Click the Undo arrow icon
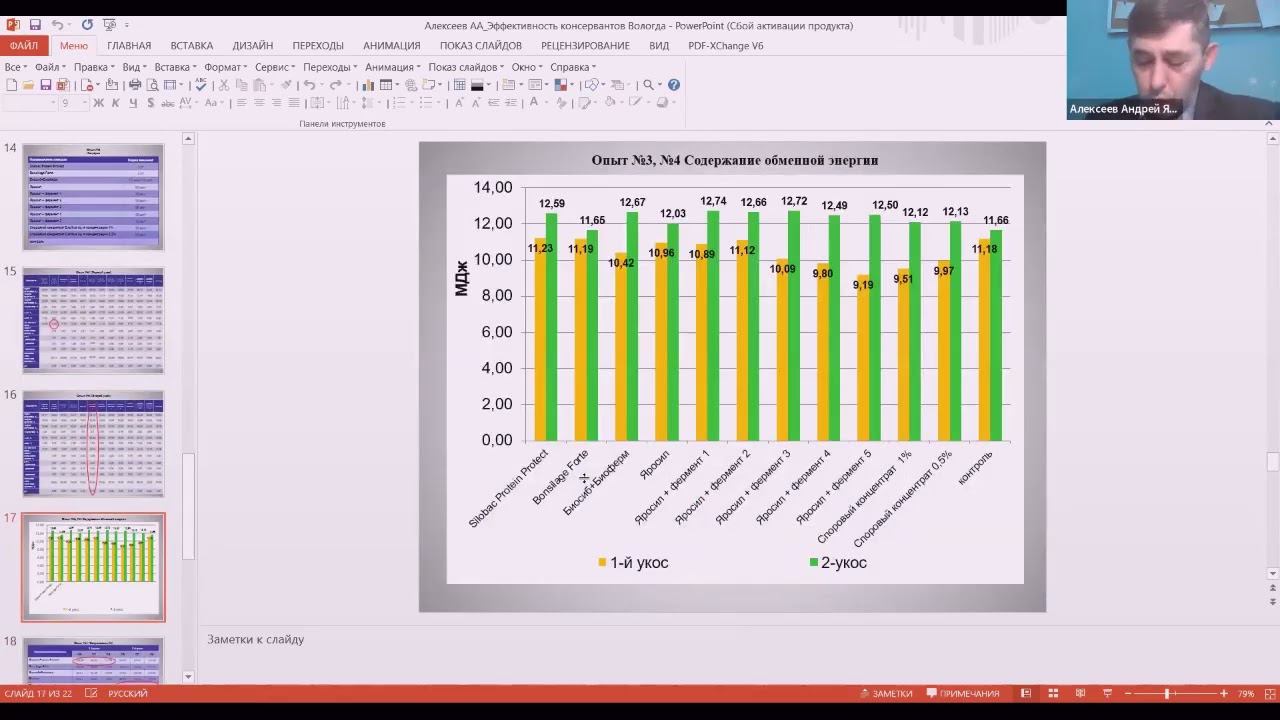 pos(309,85)
